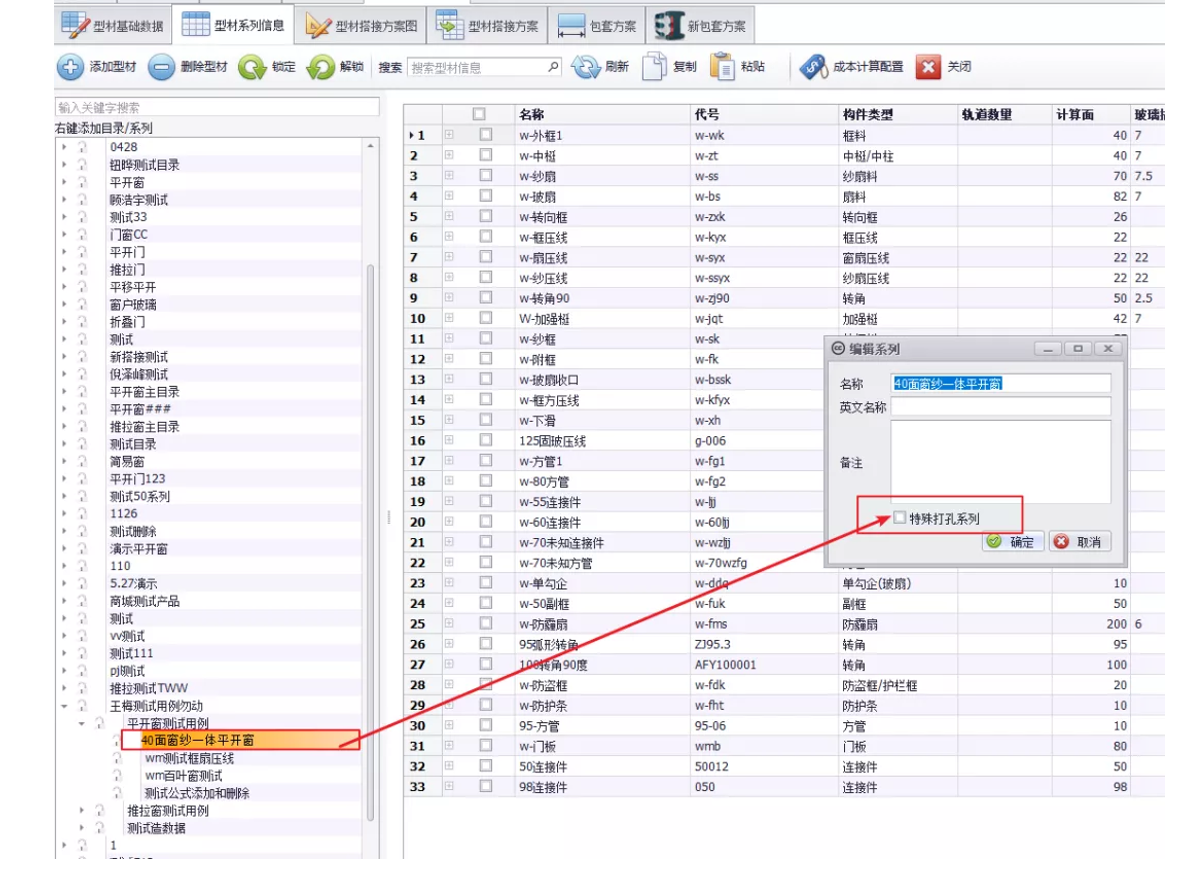Expand the 推拉窗测试用例 tree node
The image size is (1190, 873).
click(82, 811)
